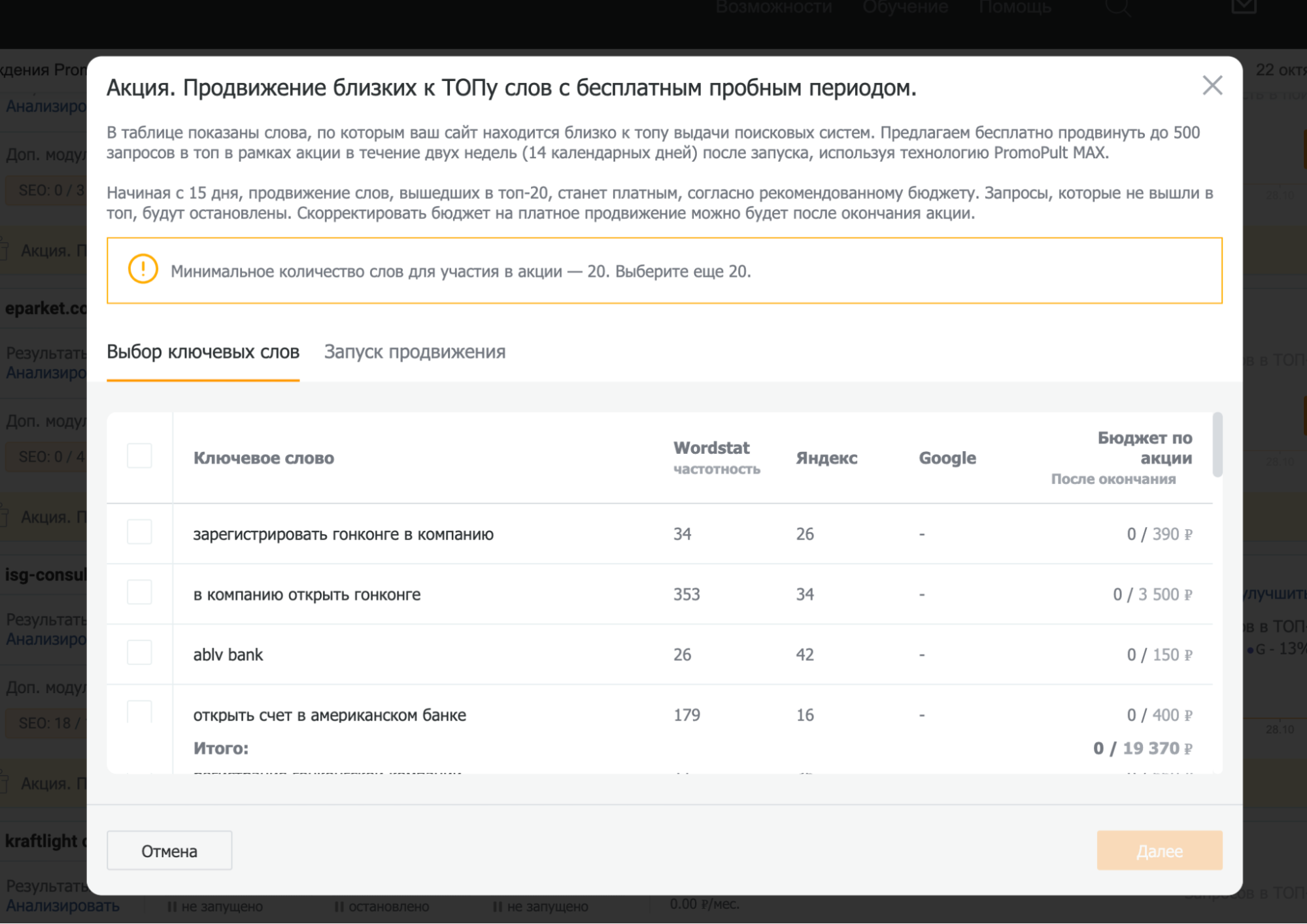The image size is (1307, 924).
Task: Sort by 'Ключевое слово' column header
Action: (263, 458)
